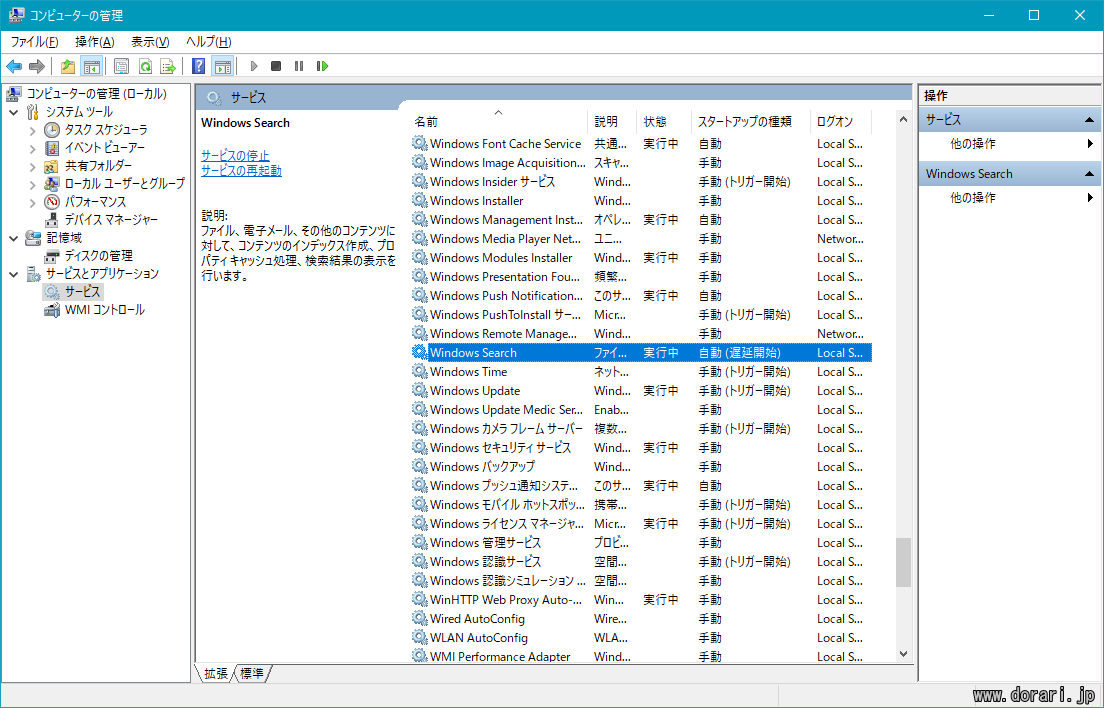Open the ファイル(F) menu
Screen dimensions: 1104x708
[x=34, y=42]
